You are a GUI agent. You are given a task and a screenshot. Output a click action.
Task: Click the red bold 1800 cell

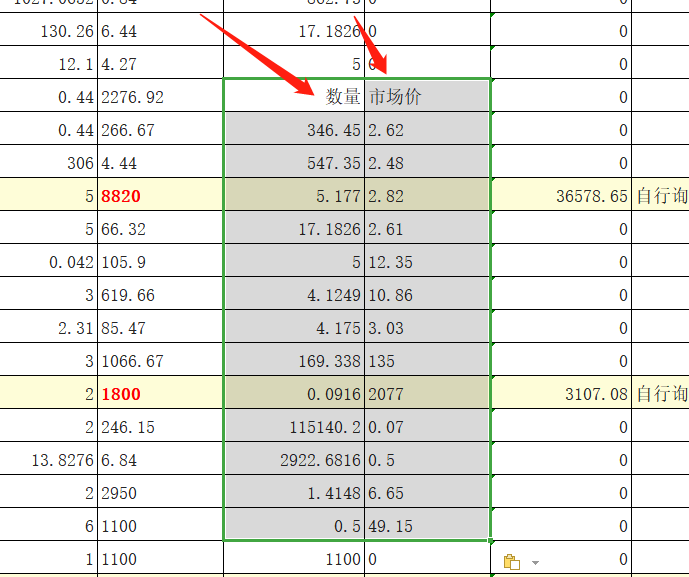[x=160, y=394]
